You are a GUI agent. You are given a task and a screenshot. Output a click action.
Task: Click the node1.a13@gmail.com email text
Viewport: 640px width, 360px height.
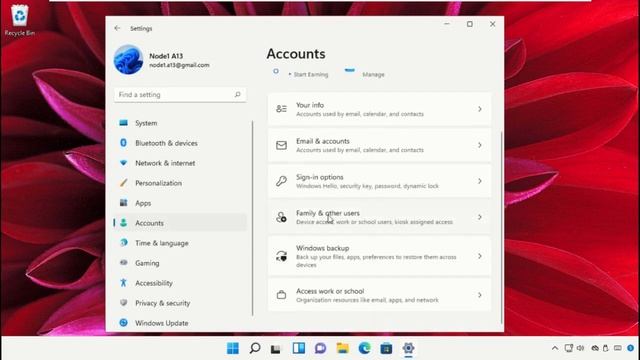(x=179, y=65)
